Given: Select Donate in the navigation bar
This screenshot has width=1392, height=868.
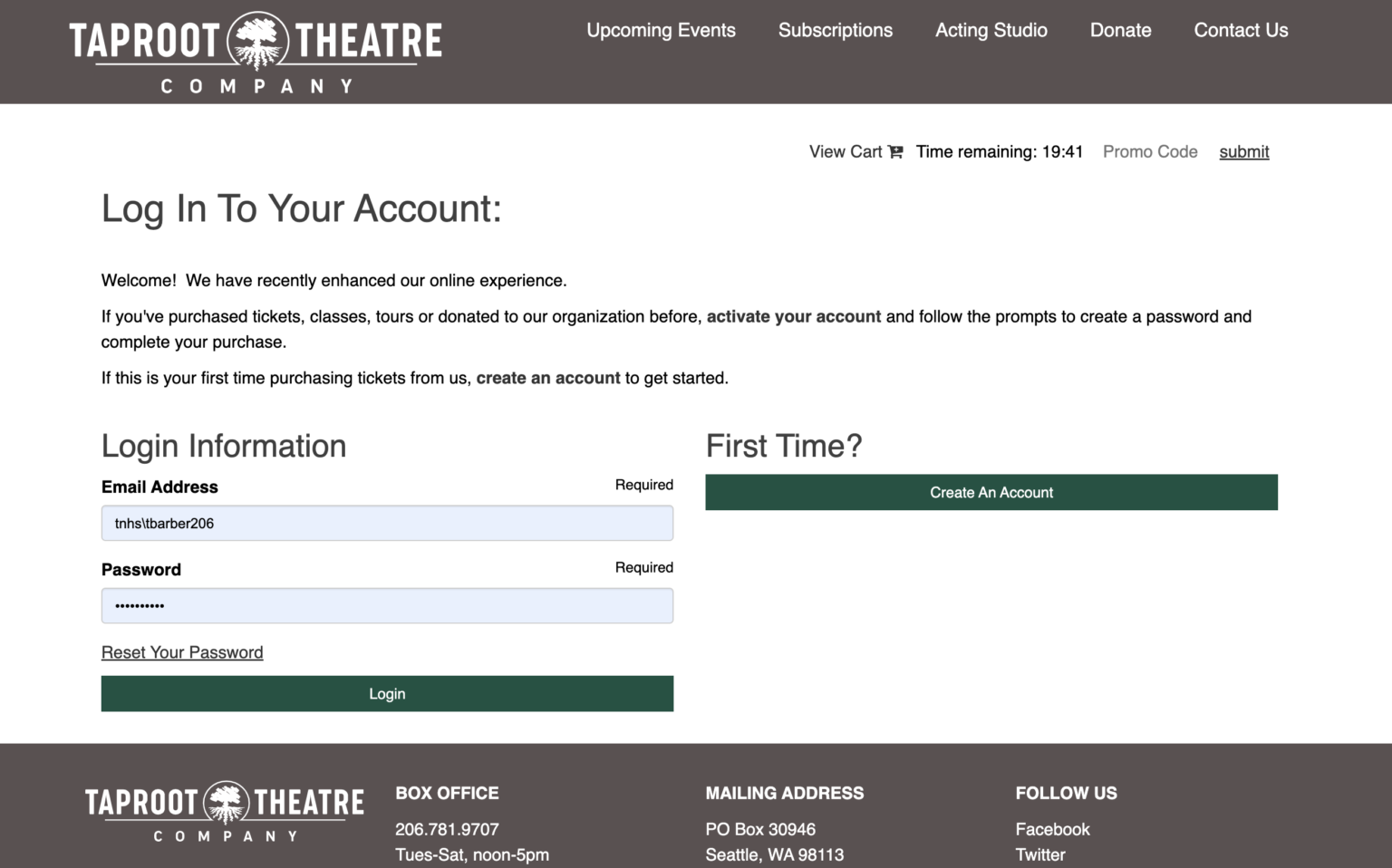Looking at the screenshot, I should coord(1120,30).
